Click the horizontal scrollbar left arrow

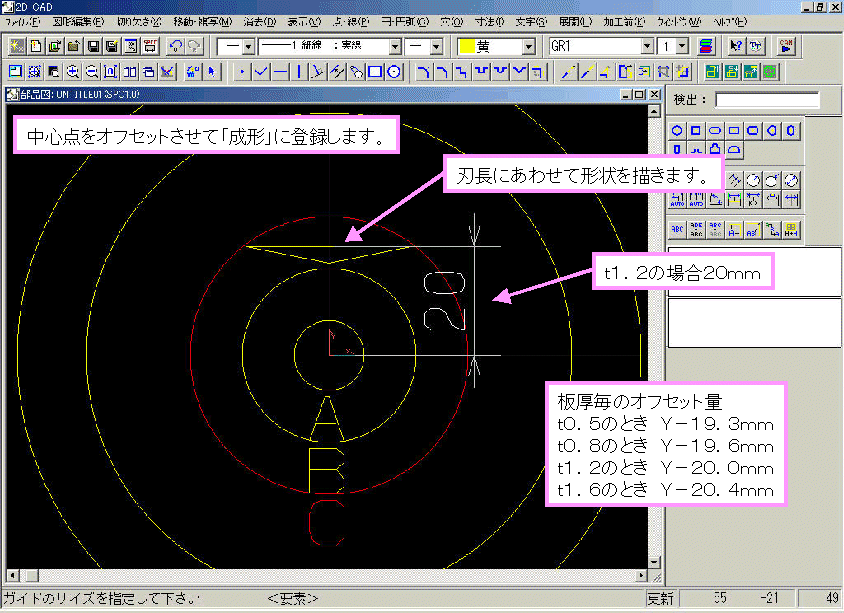tap(12, 575)
